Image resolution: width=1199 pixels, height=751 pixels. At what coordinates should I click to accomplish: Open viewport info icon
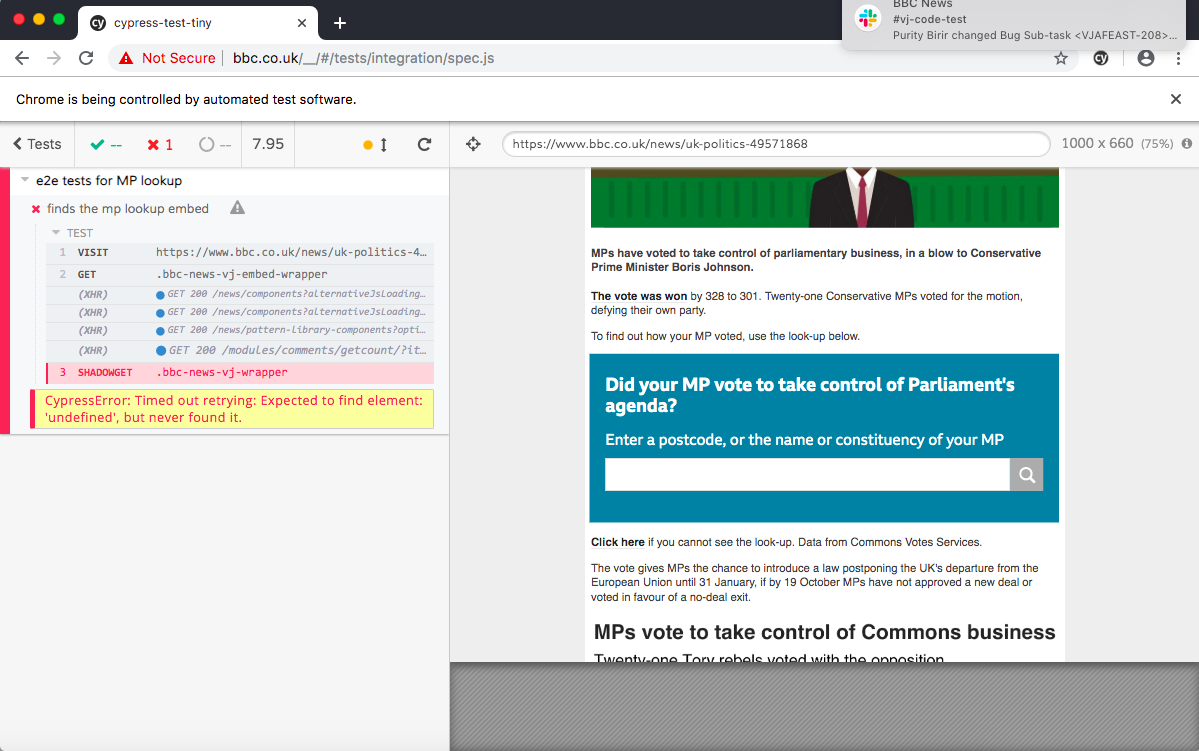(x=1187, y=144)
